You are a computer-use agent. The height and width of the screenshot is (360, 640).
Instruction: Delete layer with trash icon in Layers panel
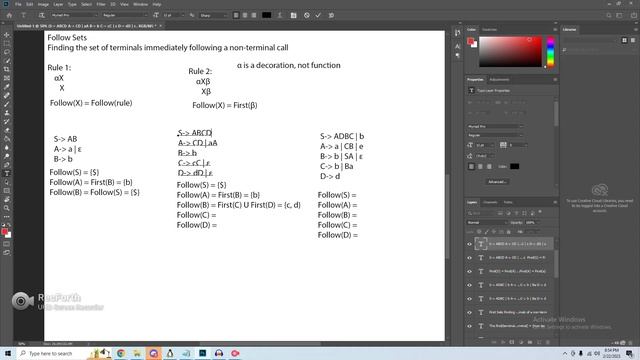tap(548, 342)
